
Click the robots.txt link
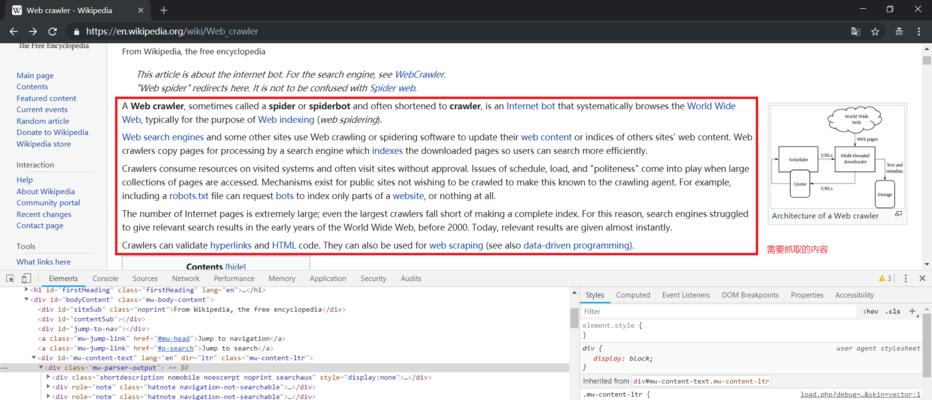[188, 196]
